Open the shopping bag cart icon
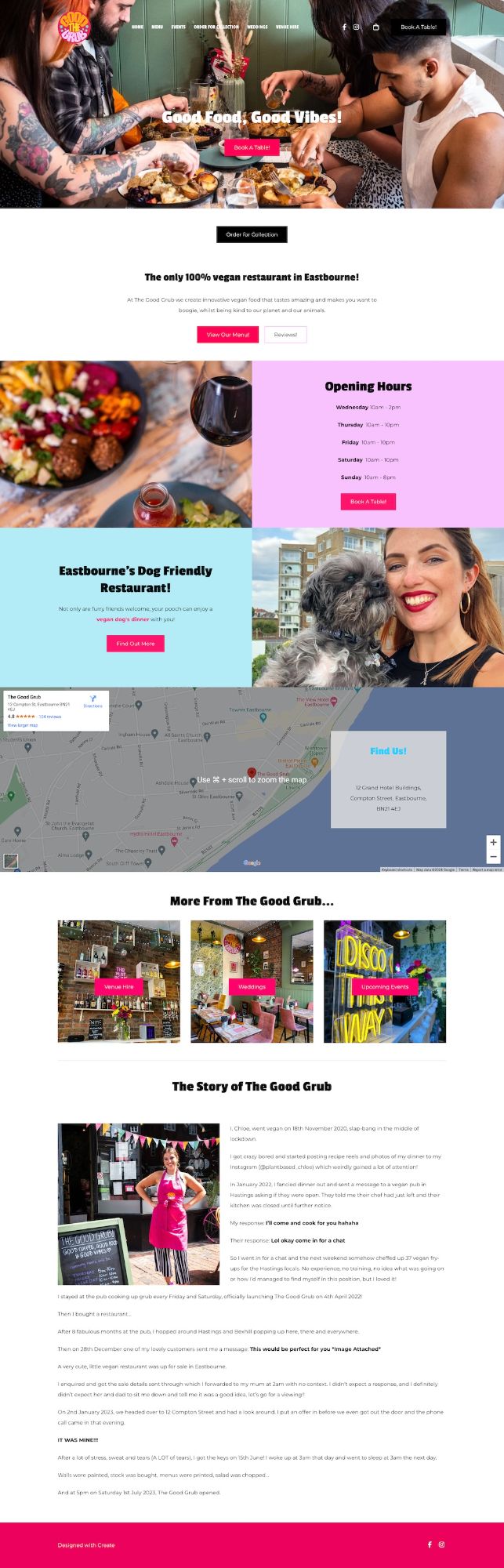504x1568 pixels. pos(375,27)
